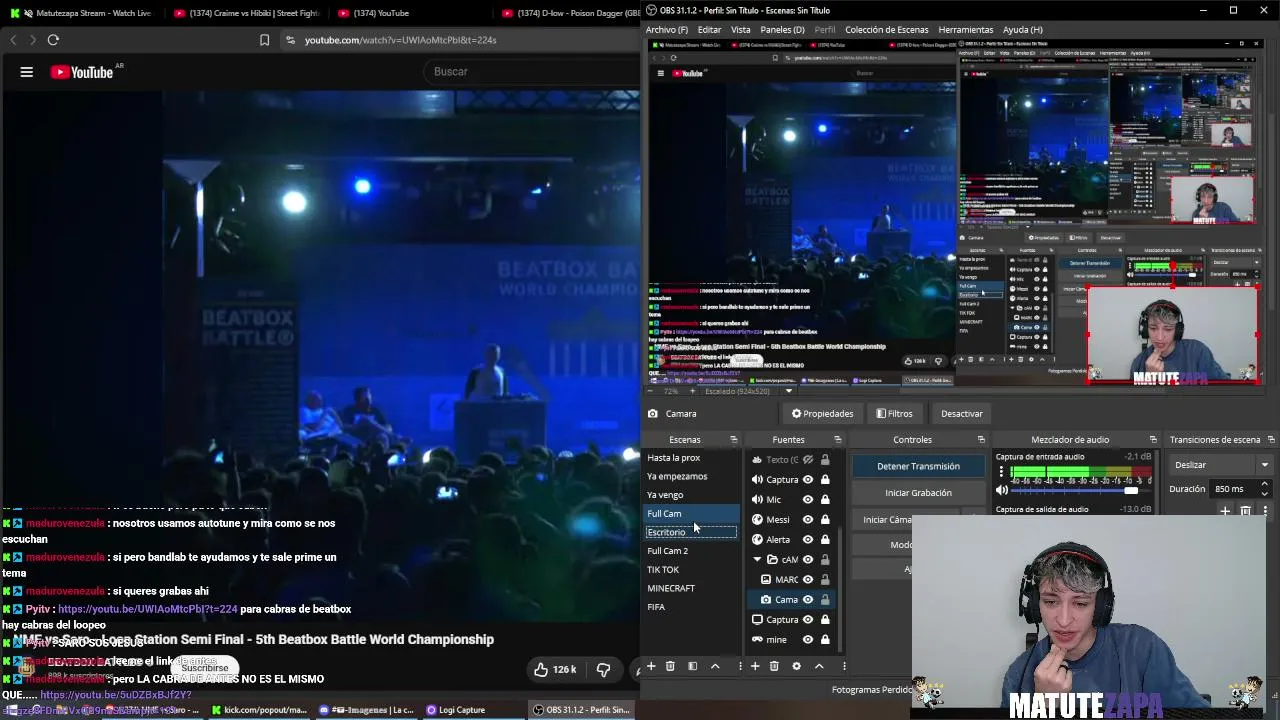The image size is (1280, 720).
Task: Hide the Cama camera source
Action: pyautogui.click(x=808, y=599)
